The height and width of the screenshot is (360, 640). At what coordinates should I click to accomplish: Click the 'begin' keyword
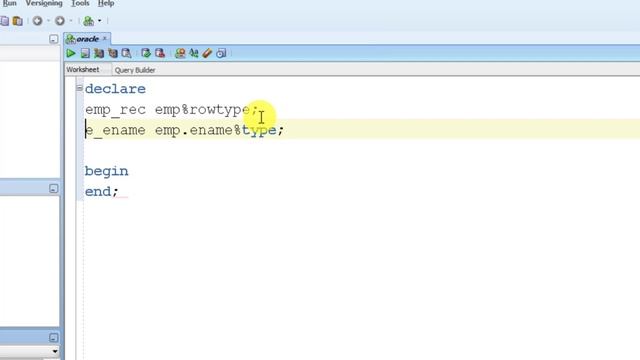tap(107, 171)
